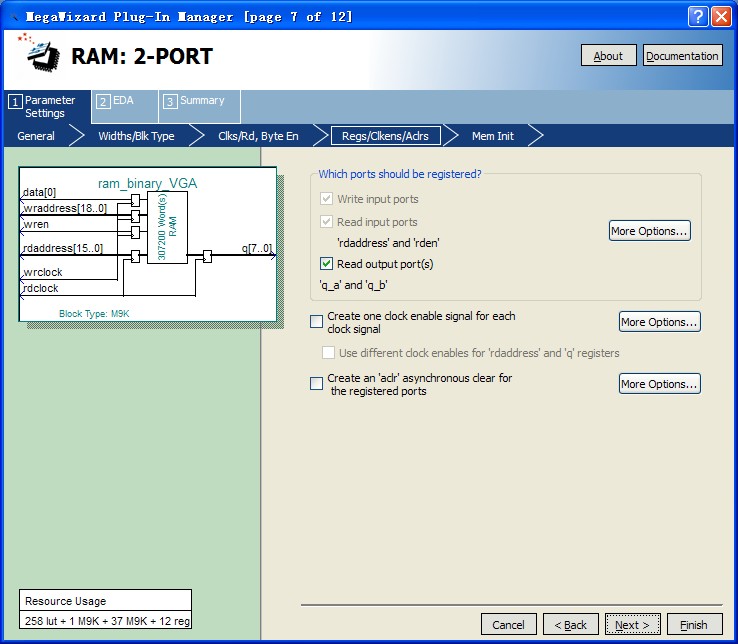
Task: Click the EDA number 2 icon
Action: (104, 101)
